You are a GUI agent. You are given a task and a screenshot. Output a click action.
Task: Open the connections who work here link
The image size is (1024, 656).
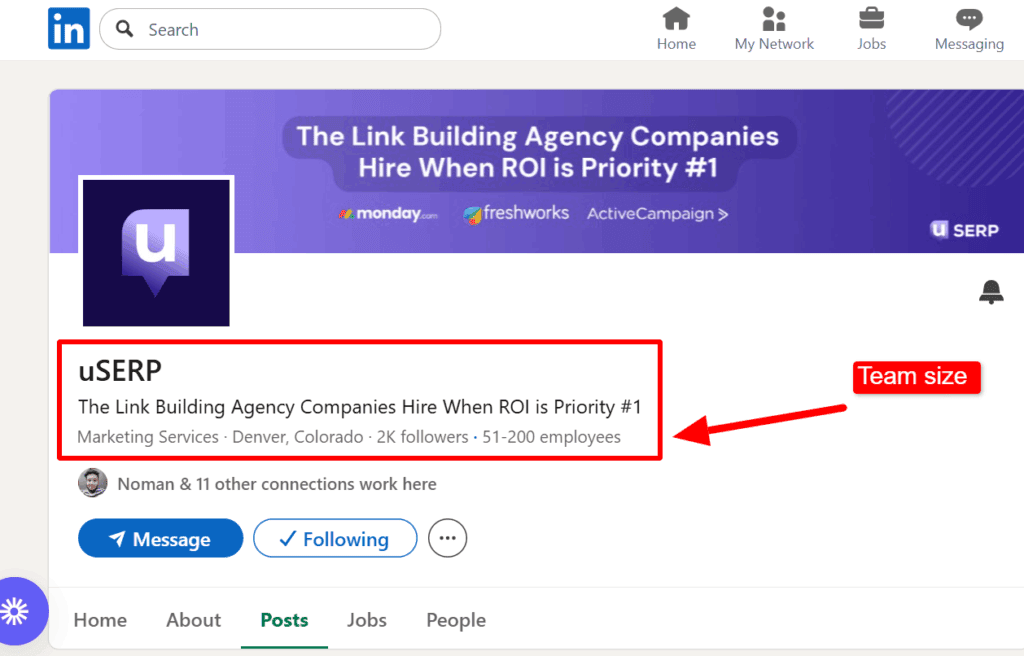(277, 484)
